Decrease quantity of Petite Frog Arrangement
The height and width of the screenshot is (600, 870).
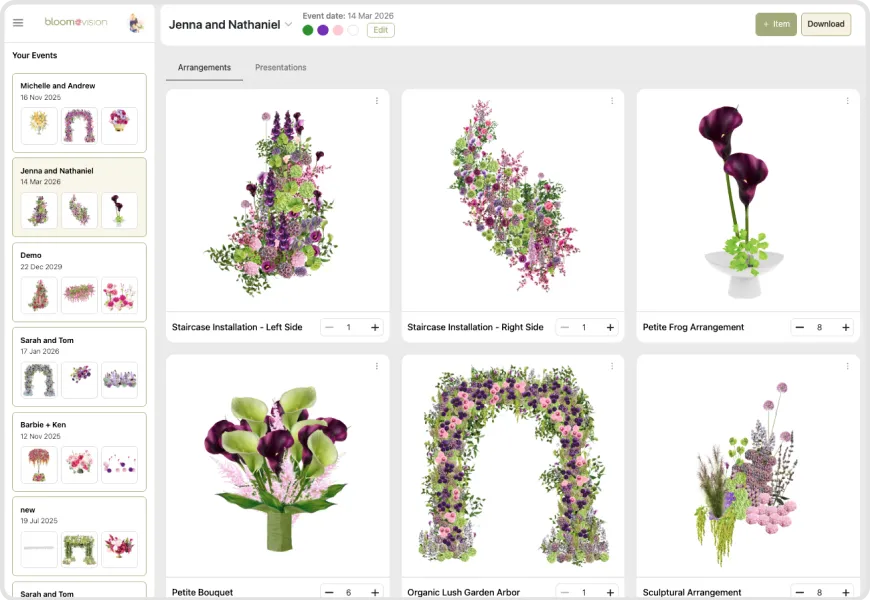800,327
